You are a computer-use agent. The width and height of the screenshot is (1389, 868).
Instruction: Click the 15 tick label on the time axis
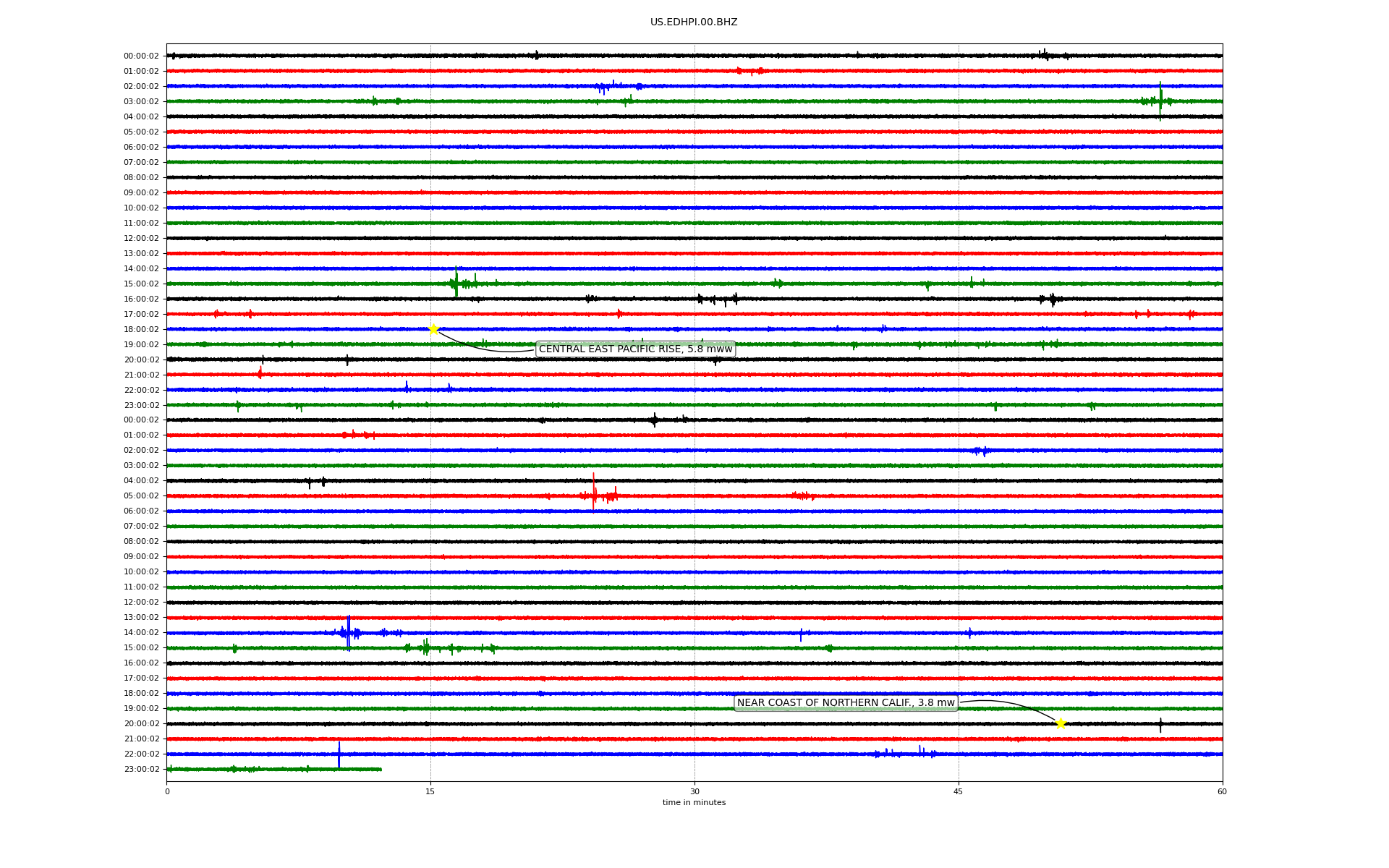[430, 791]
